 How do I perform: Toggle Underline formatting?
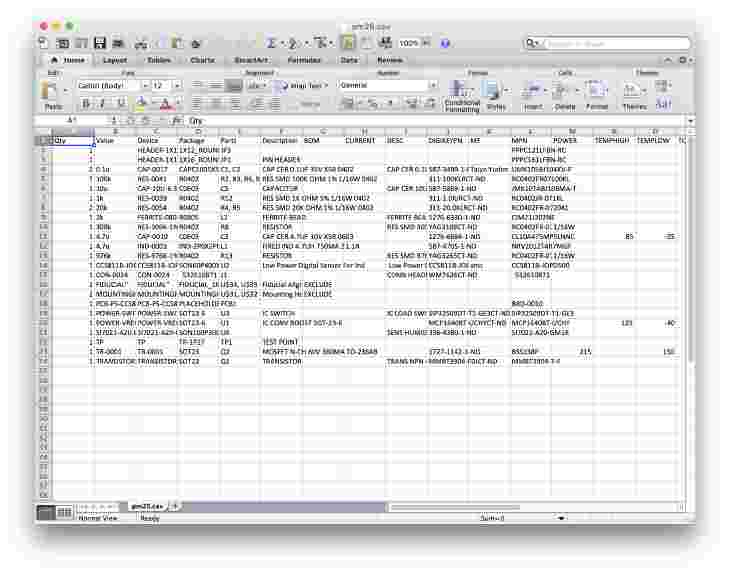pyautogui.click(x=118, y=103)
